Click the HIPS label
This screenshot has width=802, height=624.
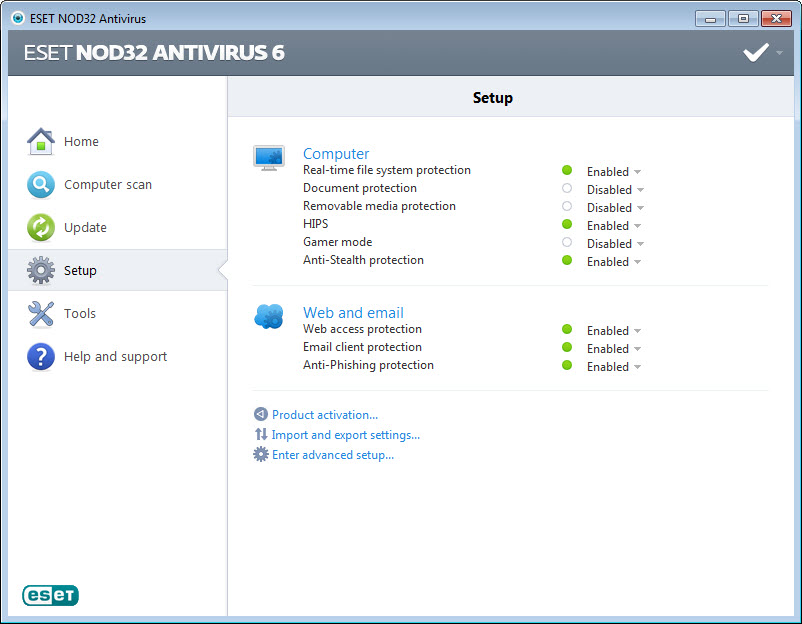tap(316, 224)
